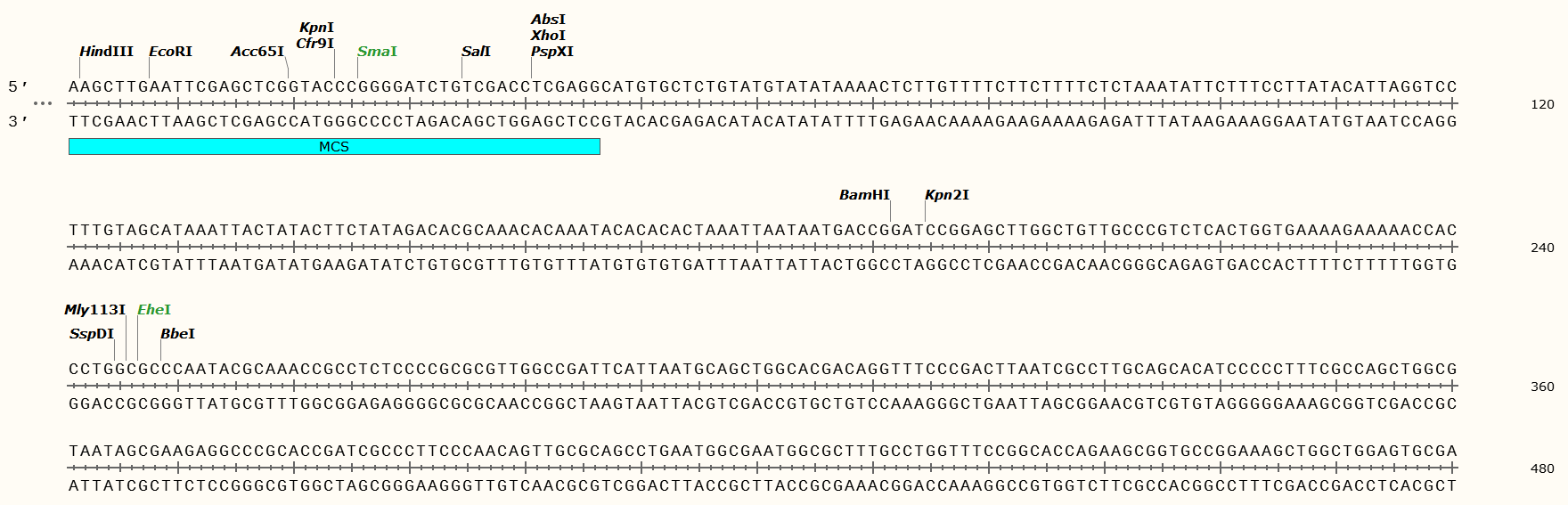Click the 360 base position number
Screen dimensions: 1568x505
pos(1542,387)
